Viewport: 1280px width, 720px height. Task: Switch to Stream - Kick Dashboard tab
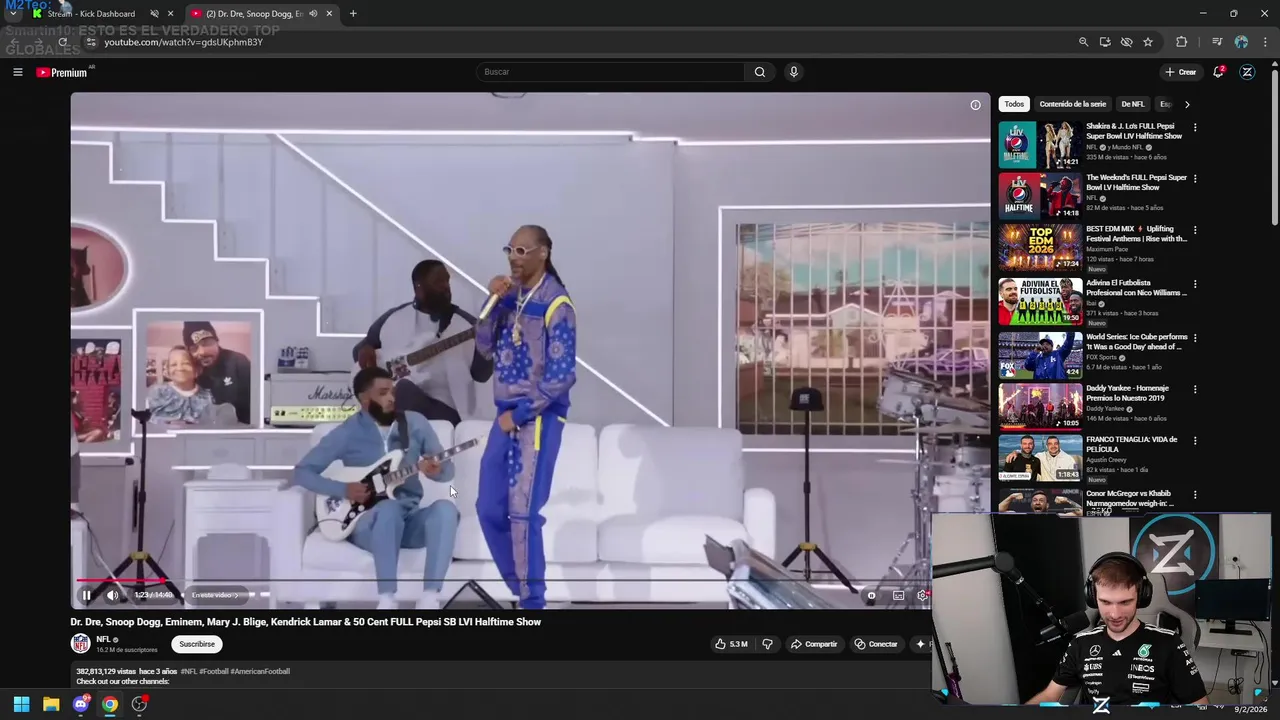click(x=91, y=14)
